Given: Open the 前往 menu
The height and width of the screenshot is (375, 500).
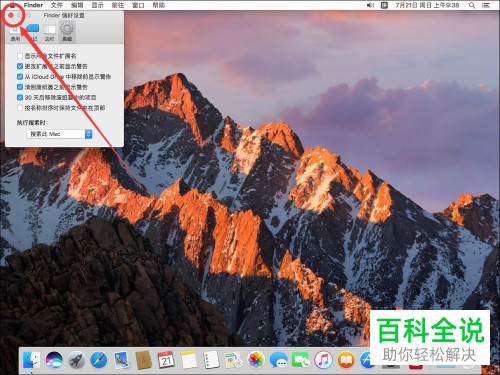Looking at the screenshot, I should (x=118, y=5).
